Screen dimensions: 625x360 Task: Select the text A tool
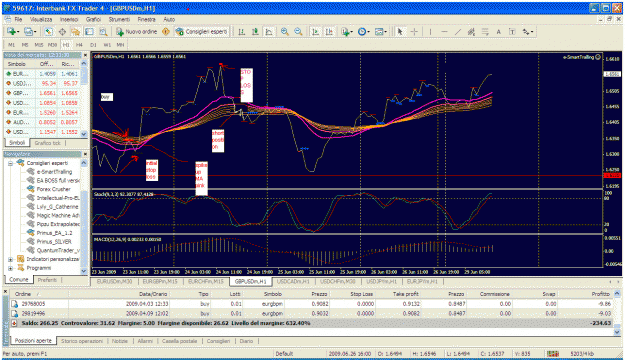pos(498,31)
